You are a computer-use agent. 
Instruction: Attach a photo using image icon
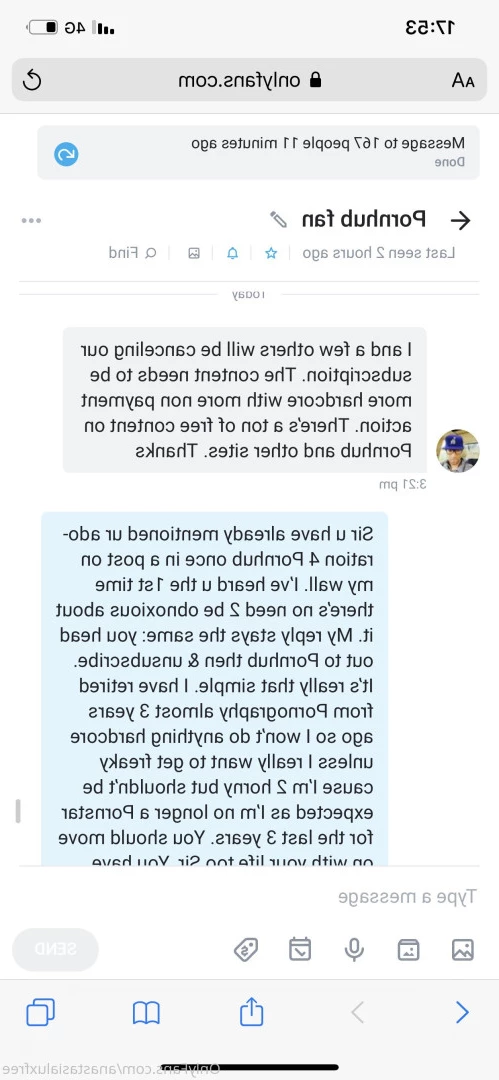tap(462, 950)
